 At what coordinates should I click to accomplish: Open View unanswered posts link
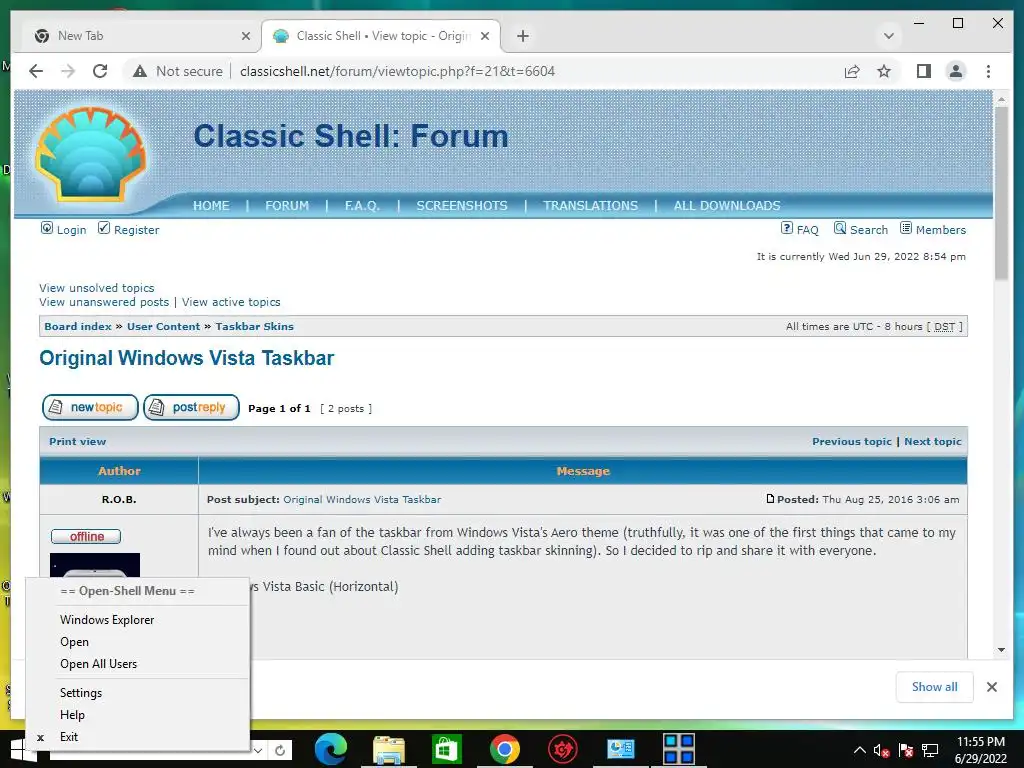pyautogui.click(x=104, y=302)
